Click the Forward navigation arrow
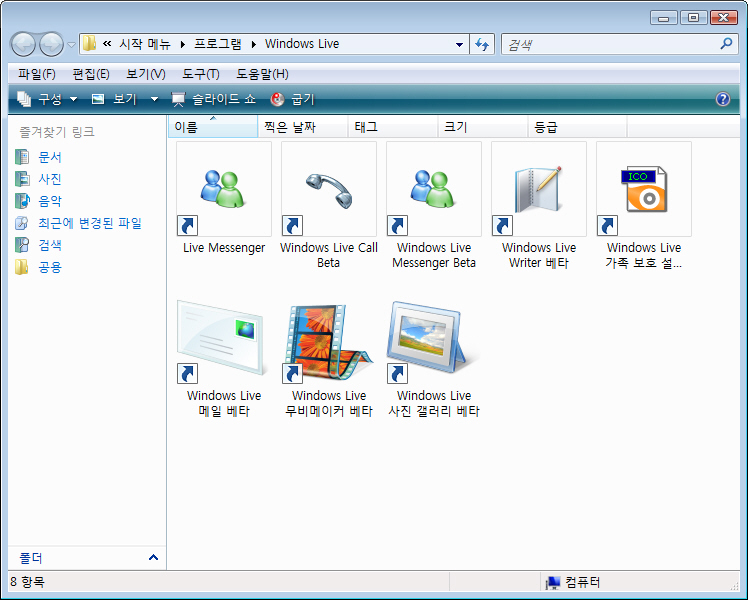748x600 pixels. coord(51,44)
